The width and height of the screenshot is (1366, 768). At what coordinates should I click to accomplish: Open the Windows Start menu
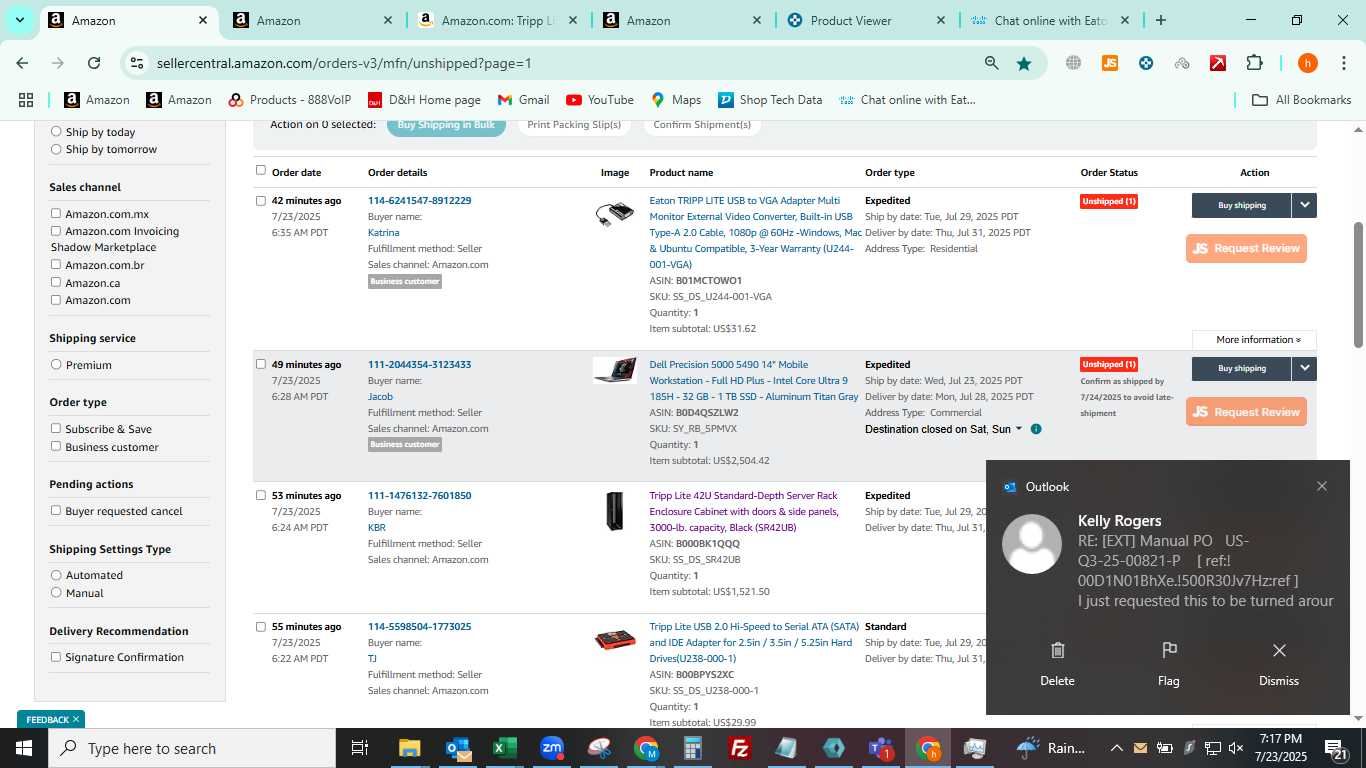pos(23,748)
